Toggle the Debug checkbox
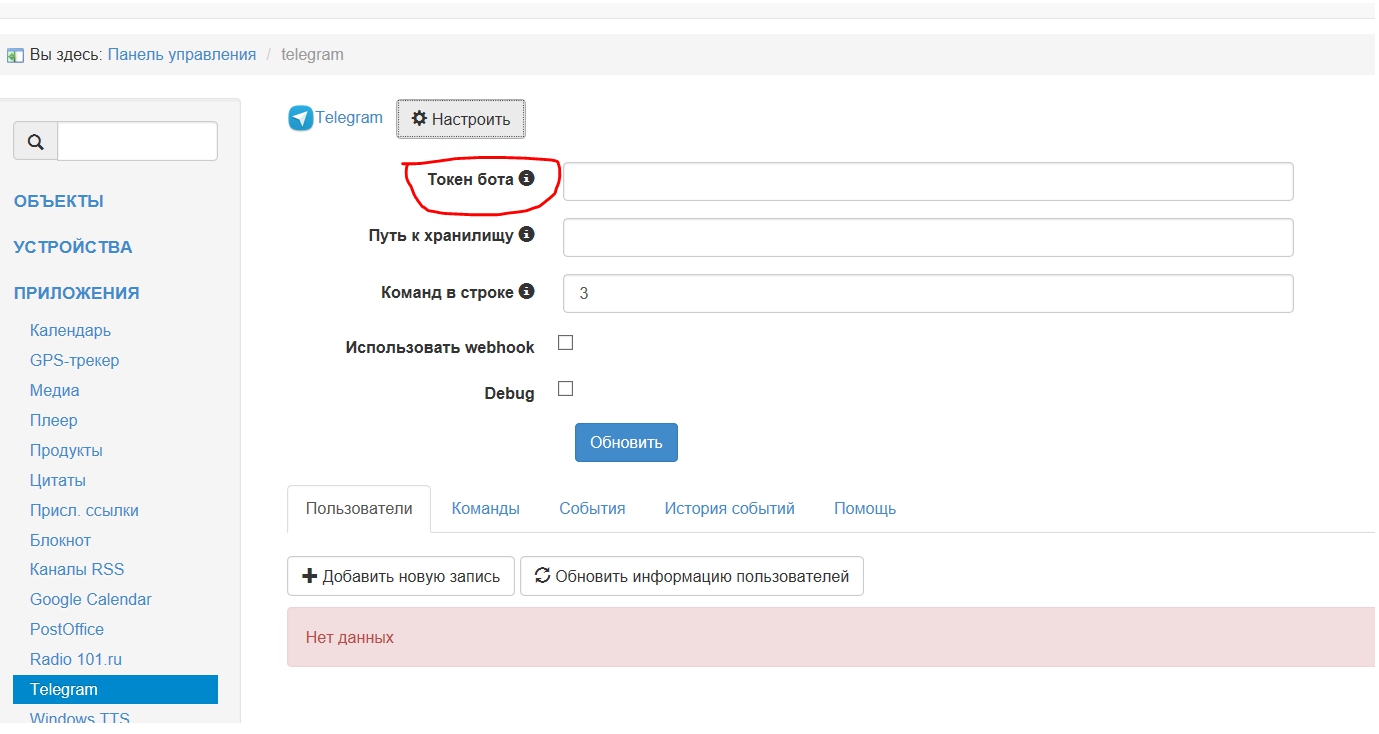Image resolution: width=1379 pixels, height=734 pixels. tap(565, 389)
